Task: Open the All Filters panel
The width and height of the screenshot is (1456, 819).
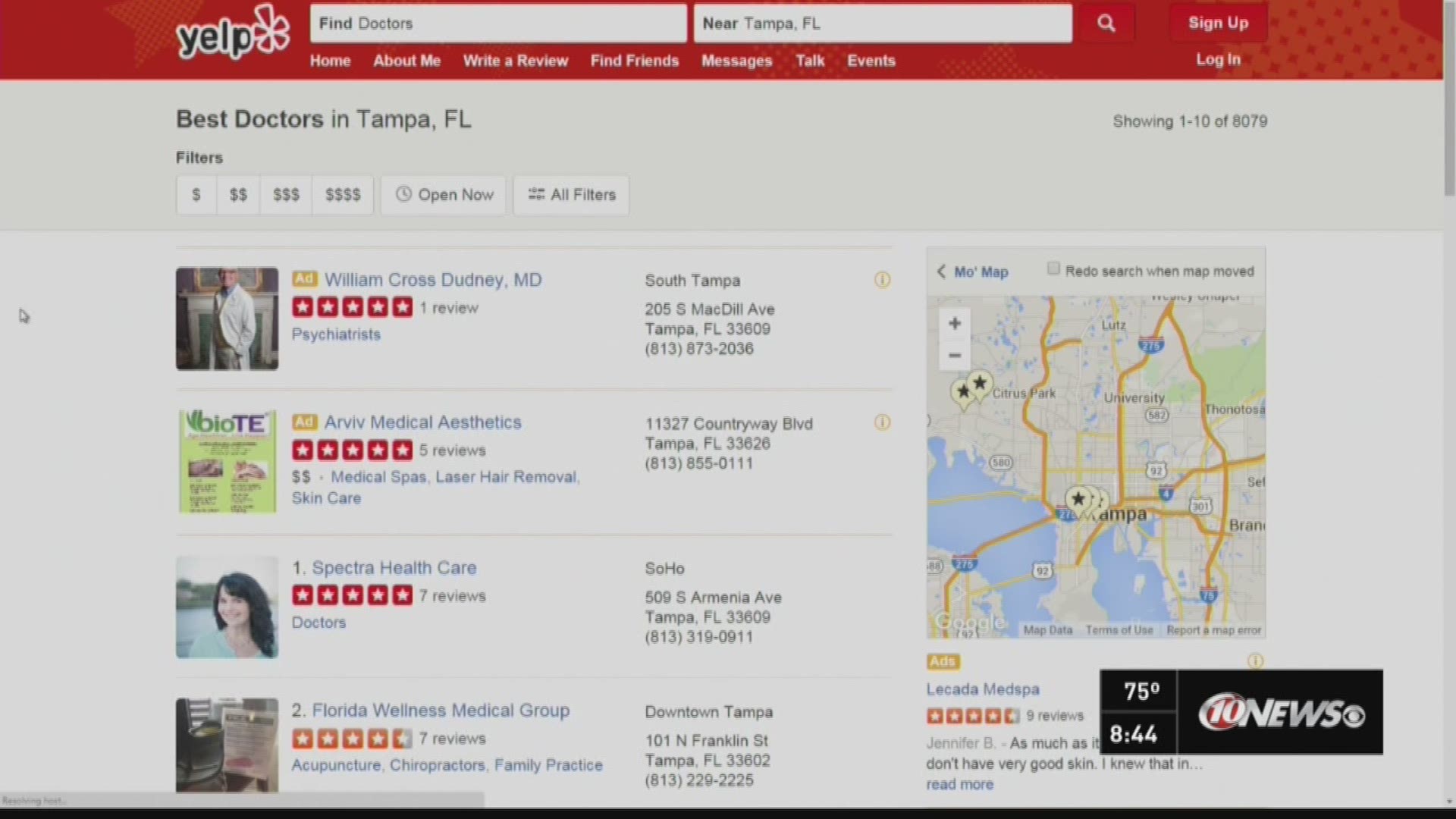Action: [x=571, y=195]
